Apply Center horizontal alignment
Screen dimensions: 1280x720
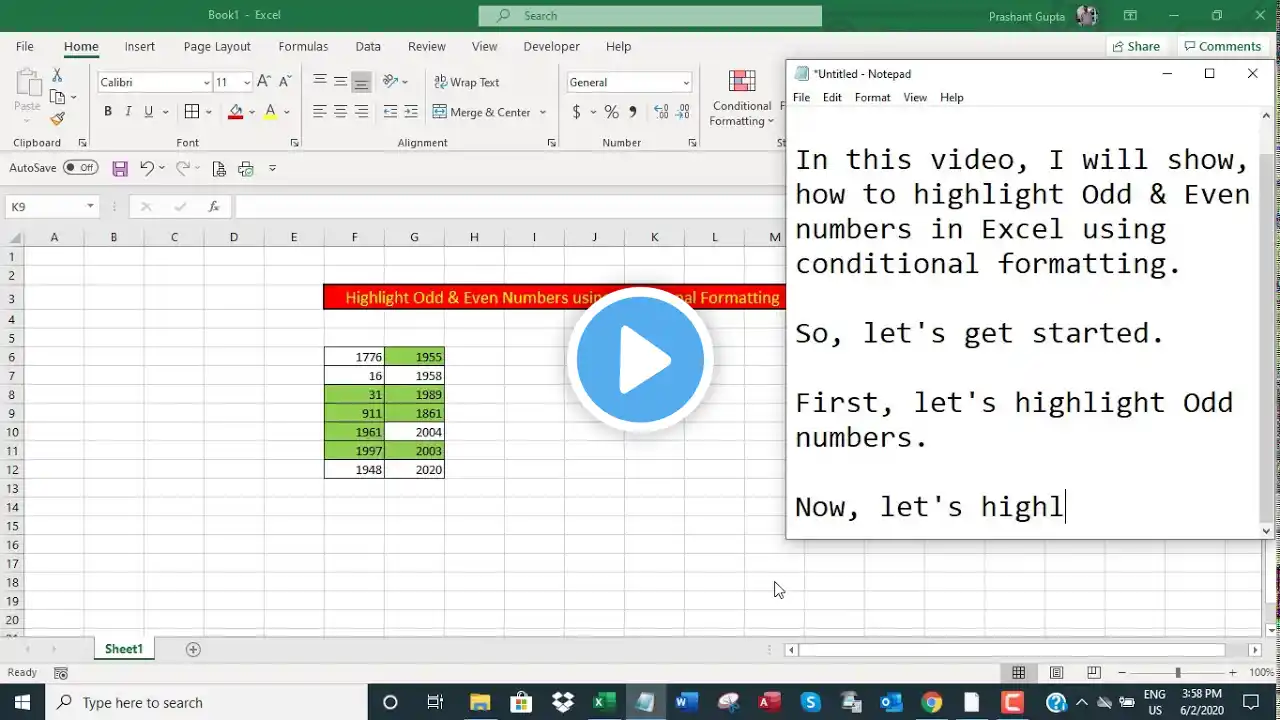(x=341, y=112)
